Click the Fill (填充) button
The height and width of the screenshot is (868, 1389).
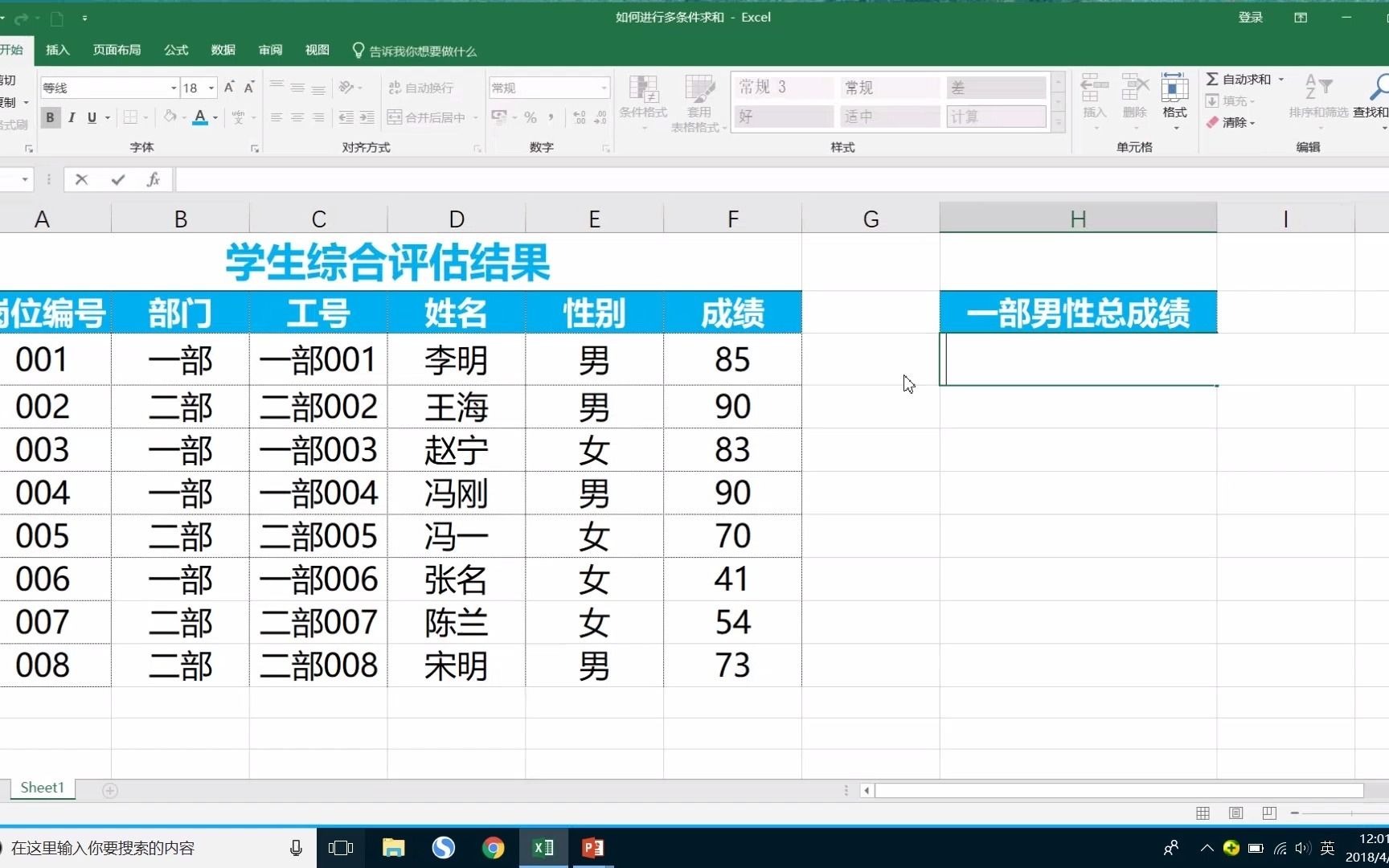(x=1230, y=100)
